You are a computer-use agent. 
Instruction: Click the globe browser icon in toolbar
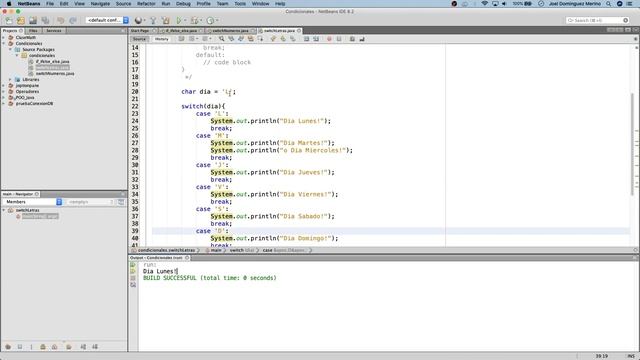coord(139,20)
